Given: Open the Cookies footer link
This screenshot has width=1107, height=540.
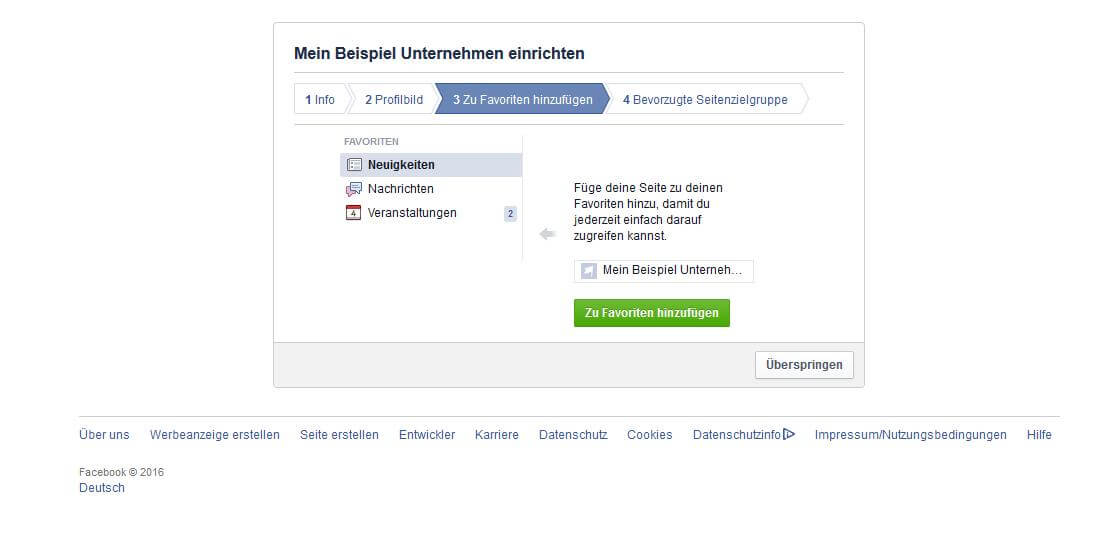Looking at the screenshot, I should 650,435.
